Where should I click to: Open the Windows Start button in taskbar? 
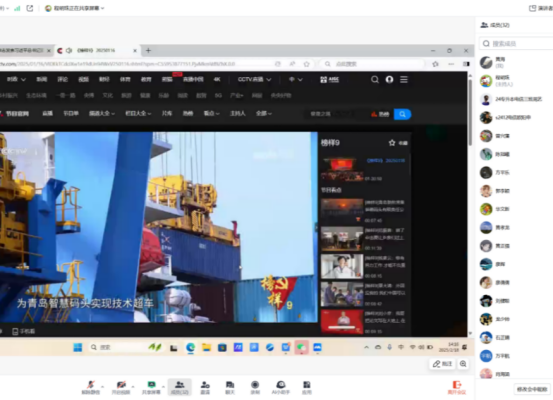pyautogui.click(x=78, y=347)
